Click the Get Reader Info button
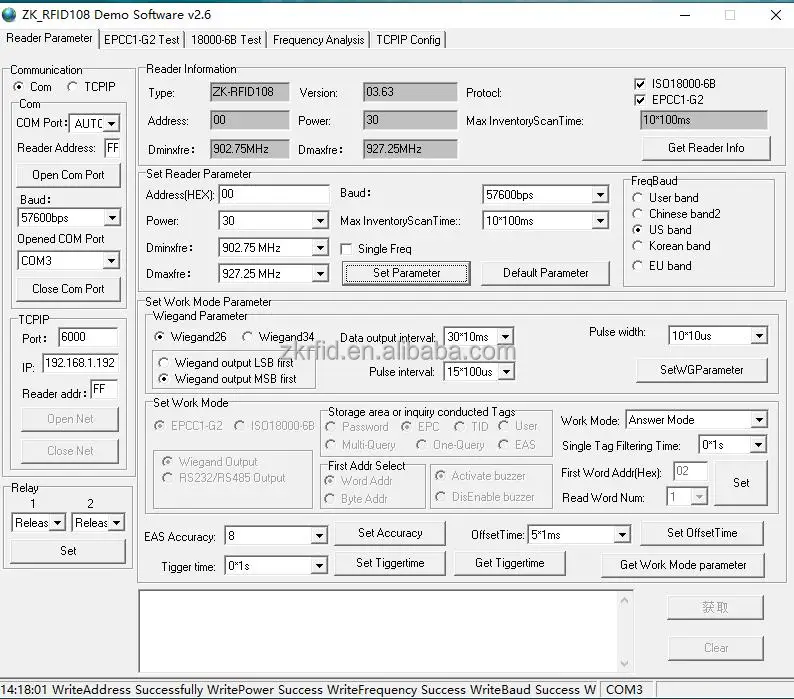The width and height of the screenshot is (794, 699). (x=706, y=148)
